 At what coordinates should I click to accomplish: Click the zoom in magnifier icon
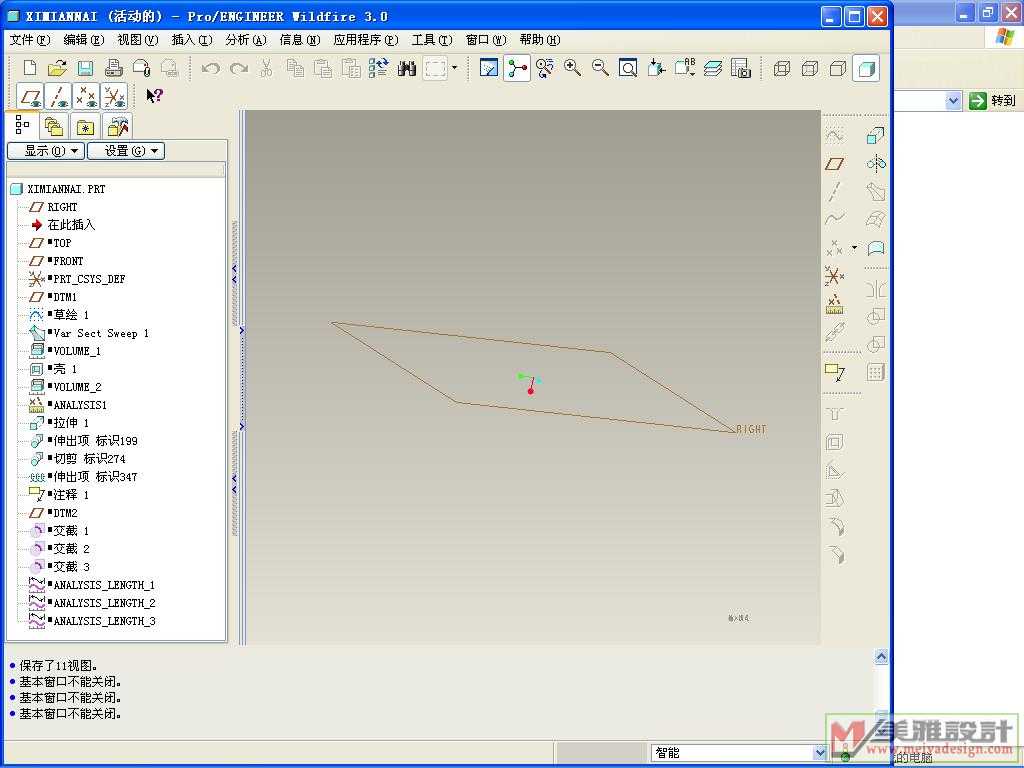(x=573, y=68)
